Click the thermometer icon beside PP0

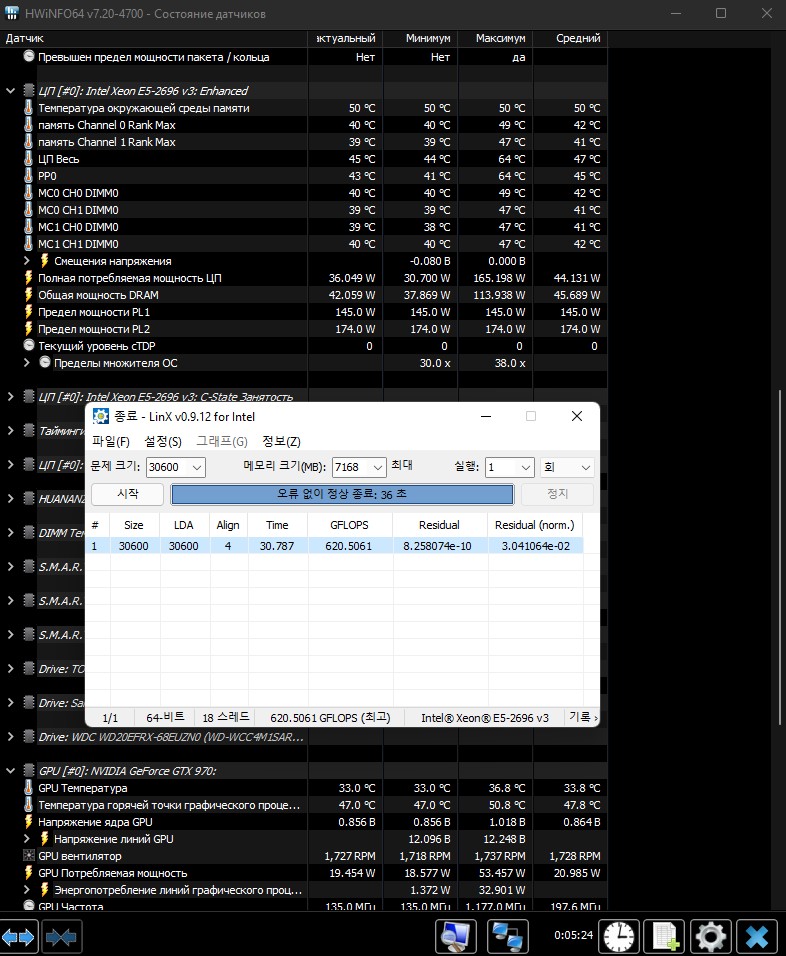tap(28, 176)
